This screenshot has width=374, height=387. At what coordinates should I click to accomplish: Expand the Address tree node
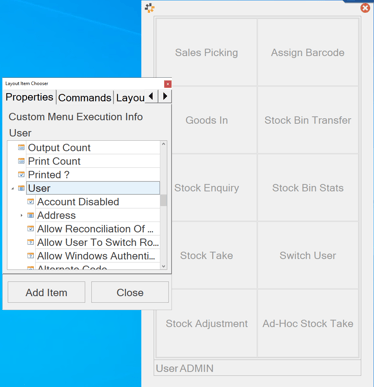22,216
